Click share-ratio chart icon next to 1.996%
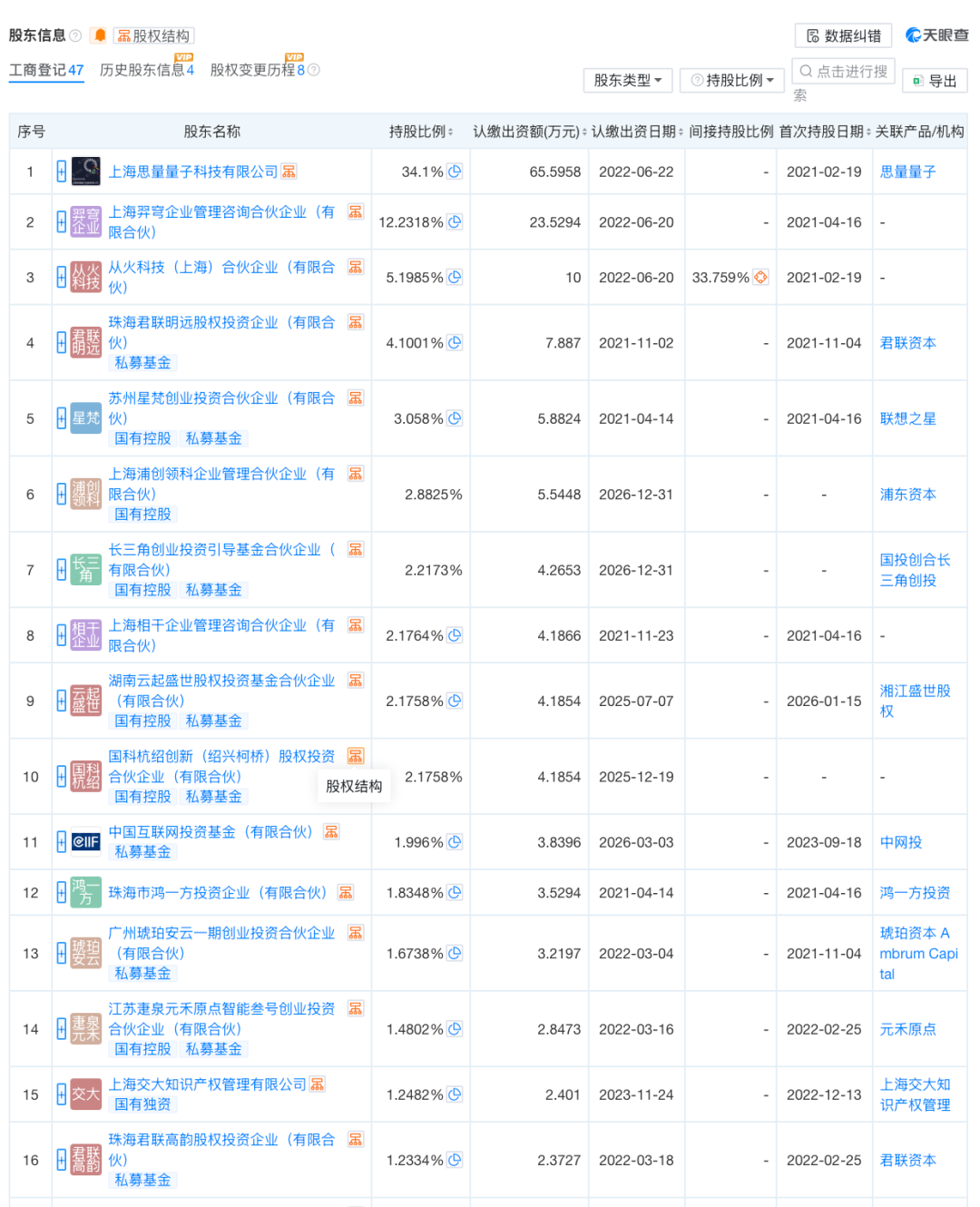The height and width of the screenshot is (1207, 980). tap(455, 841)
